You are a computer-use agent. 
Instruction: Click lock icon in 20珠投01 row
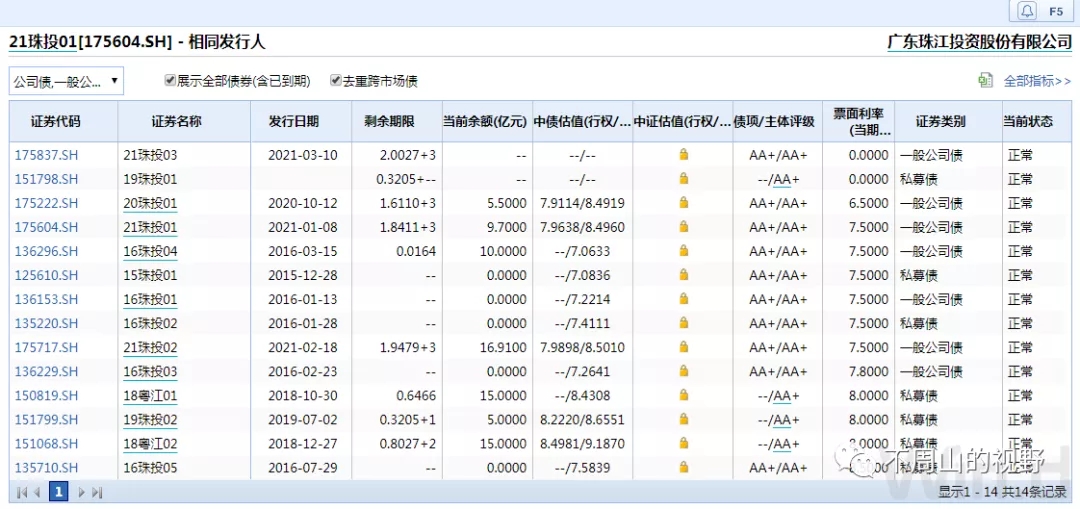[x=683, y=203]
